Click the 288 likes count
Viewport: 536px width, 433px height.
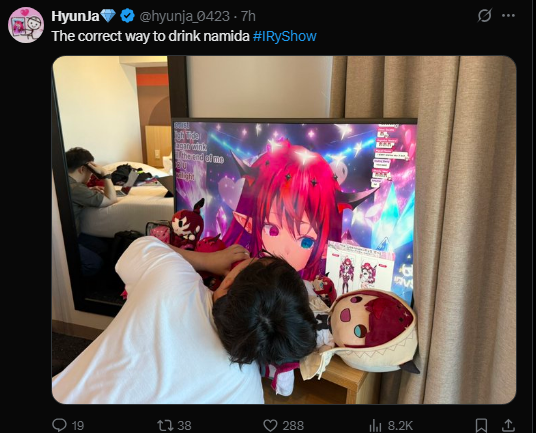pyautogui.click(x=293, y=426)
